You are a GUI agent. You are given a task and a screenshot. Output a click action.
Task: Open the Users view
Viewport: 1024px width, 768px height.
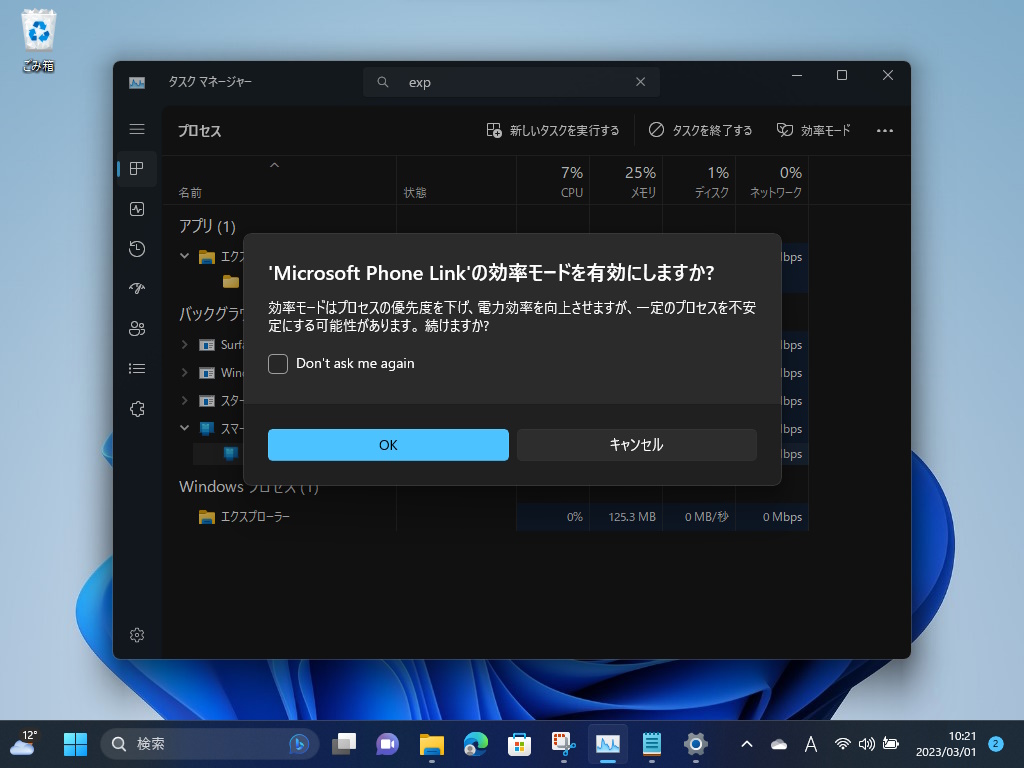137,328
